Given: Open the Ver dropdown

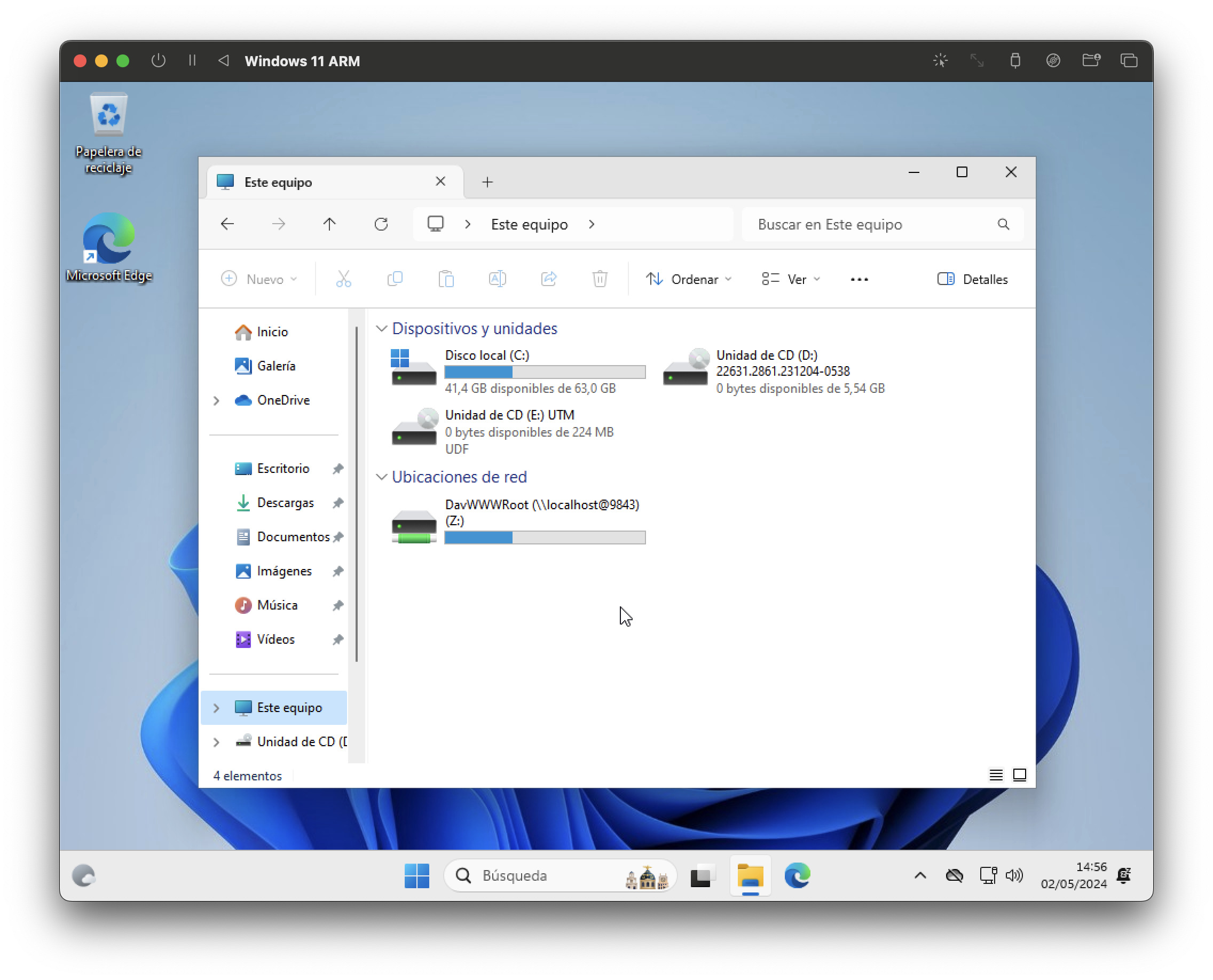Looking at the screenshot, I should point(791,279).
